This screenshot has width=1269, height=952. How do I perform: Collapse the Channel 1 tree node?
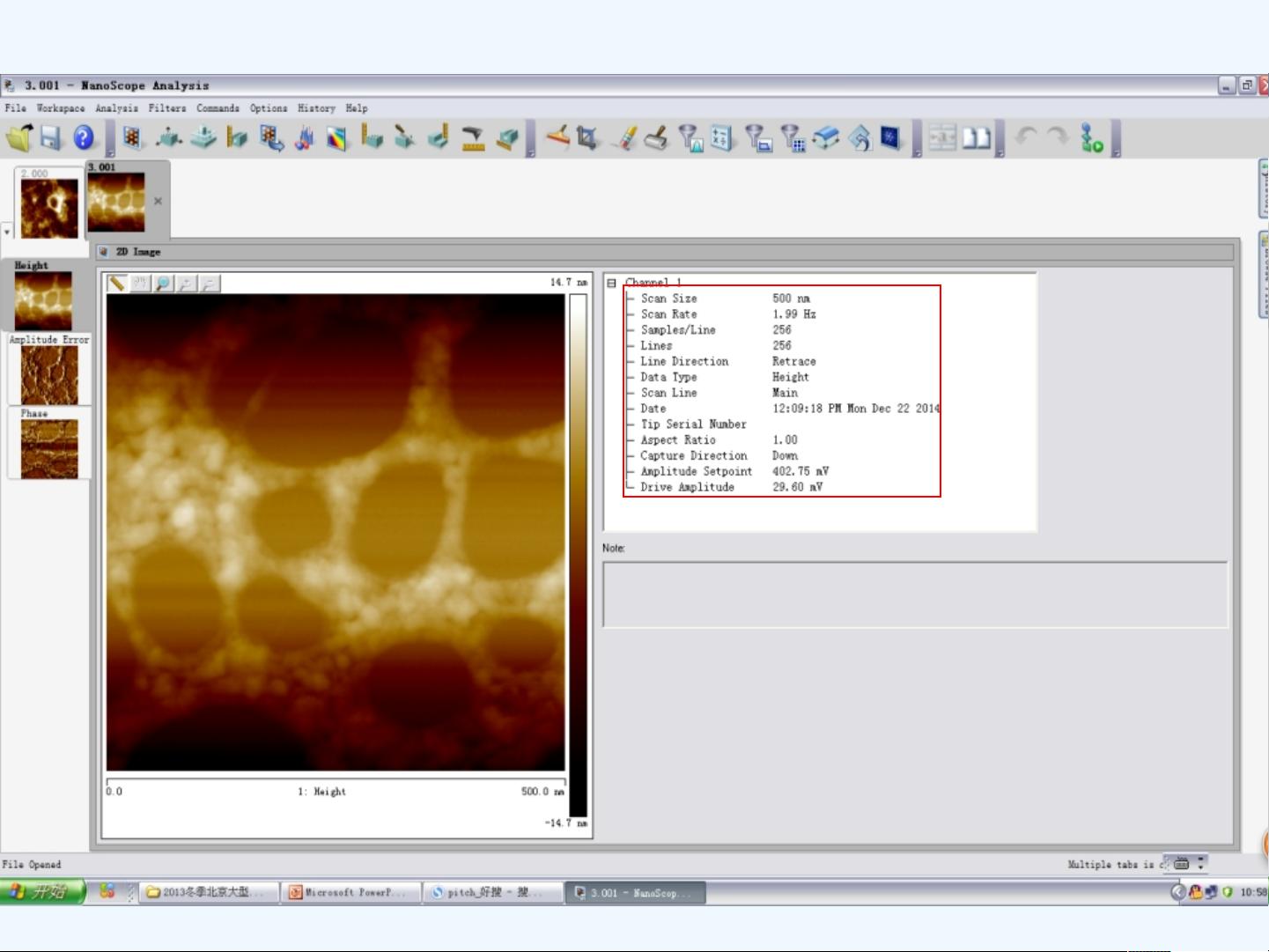[x=611, y=283]
